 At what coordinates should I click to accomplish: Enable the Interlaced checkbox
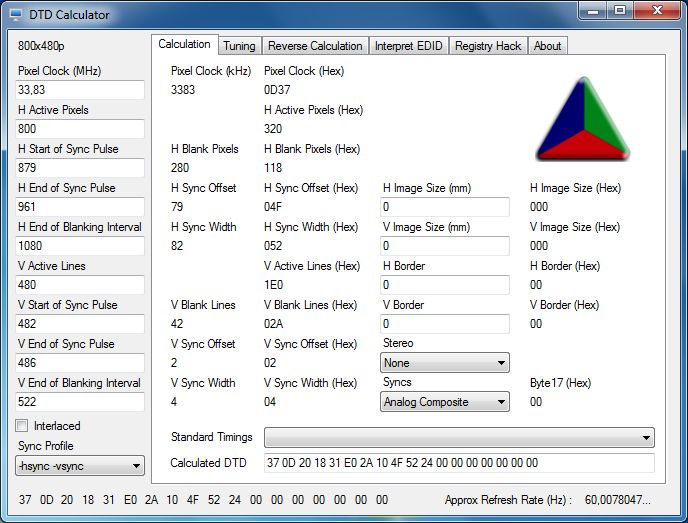pos(23,425)
